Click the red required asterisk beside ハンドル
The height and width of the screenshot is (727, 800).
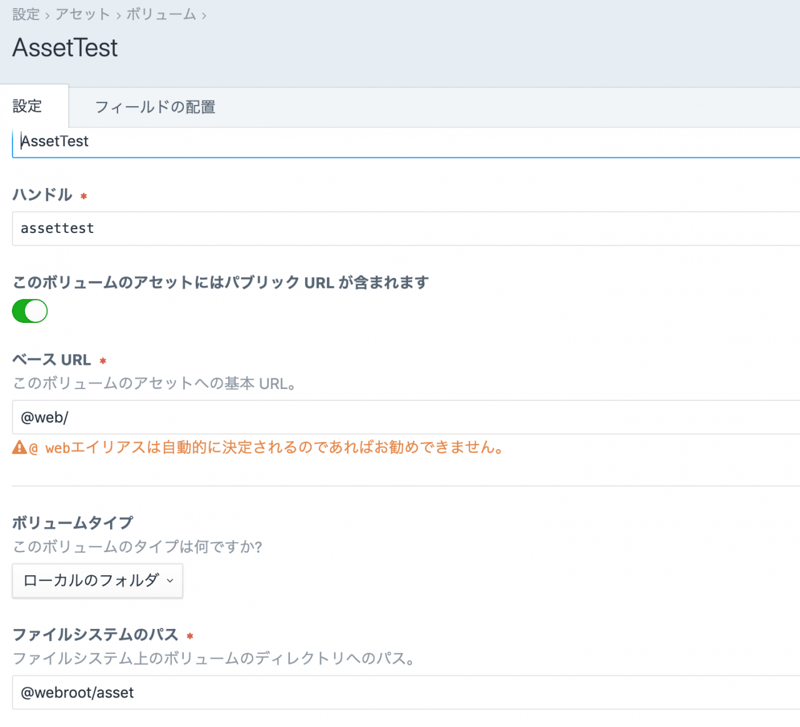point(83,195)
